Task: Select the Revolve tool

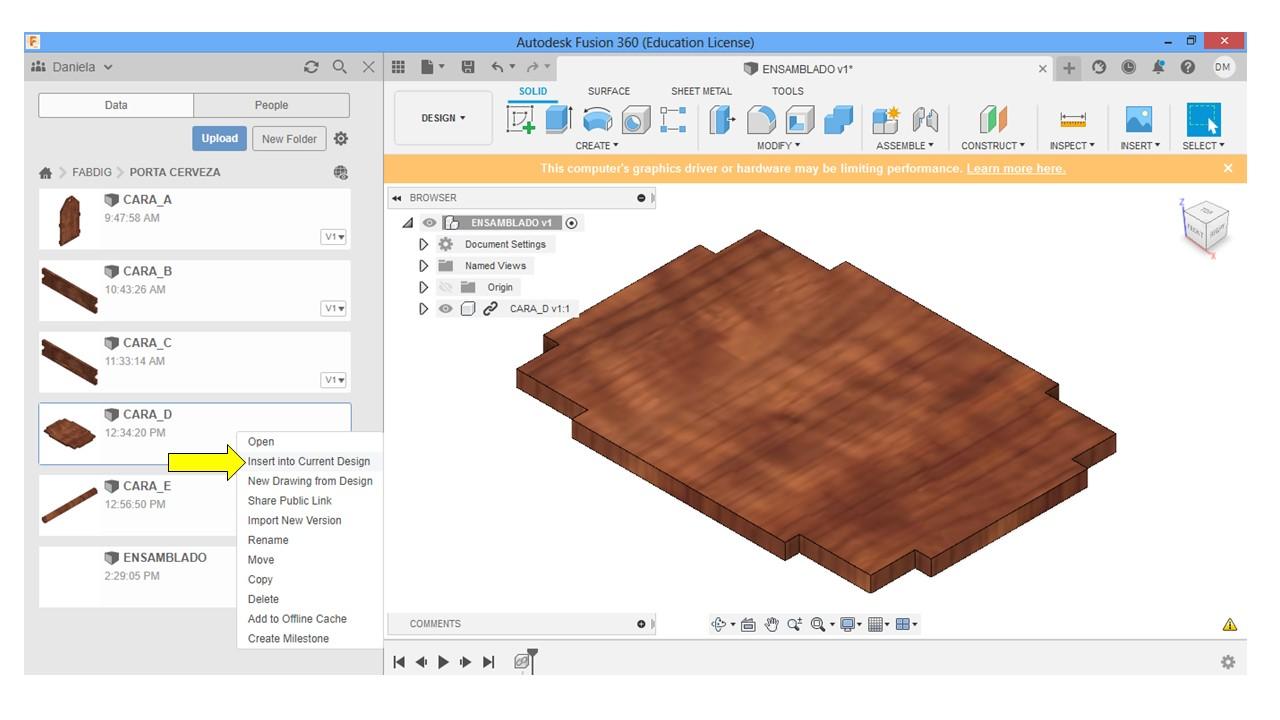Action: click(597, 120)
